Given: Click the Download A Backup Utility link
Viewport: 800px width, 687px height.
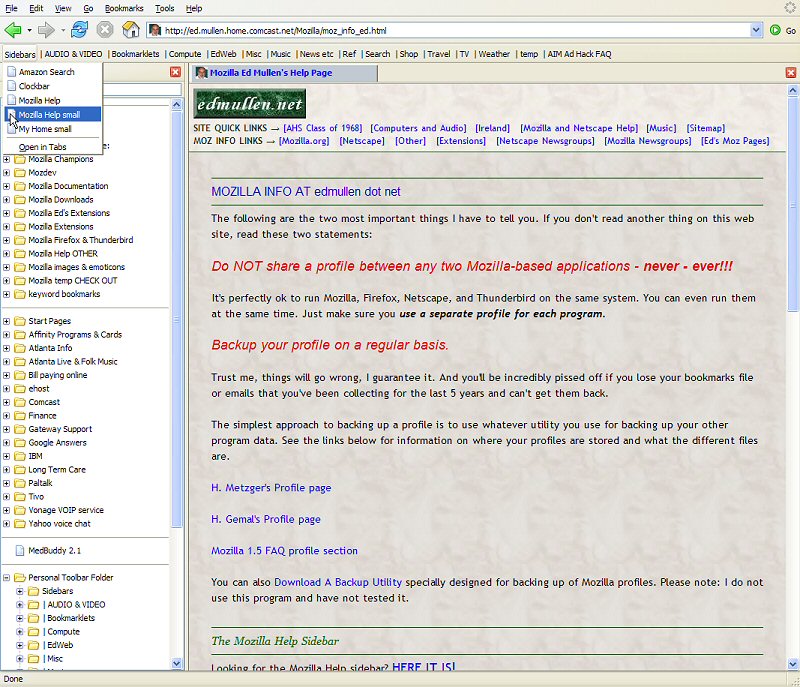Looking at the screenshot, I should point(338,582).
